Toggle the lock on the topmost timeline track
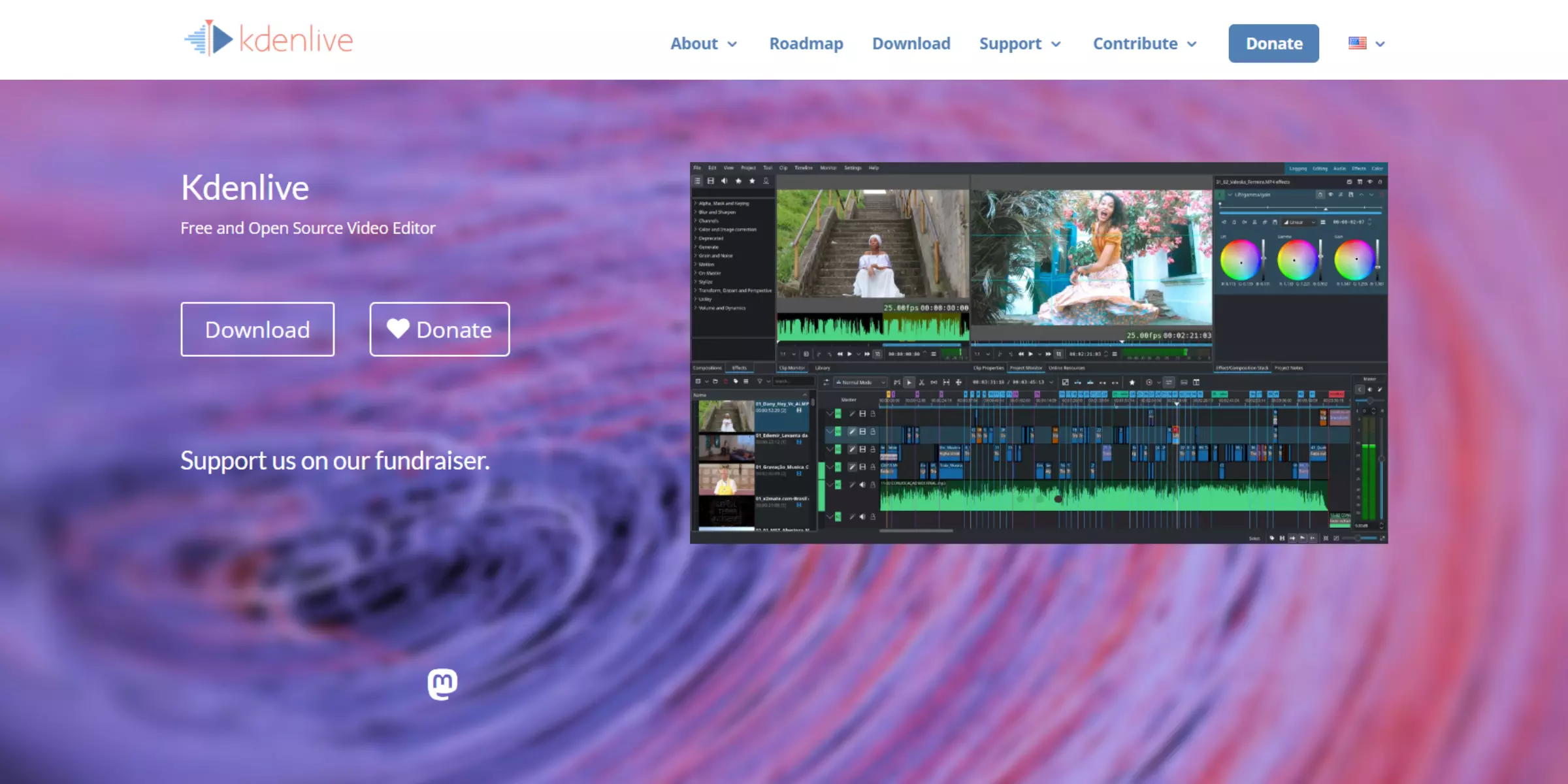The width and height of the screenshot is (1568, 784). [x=873, y=414]
